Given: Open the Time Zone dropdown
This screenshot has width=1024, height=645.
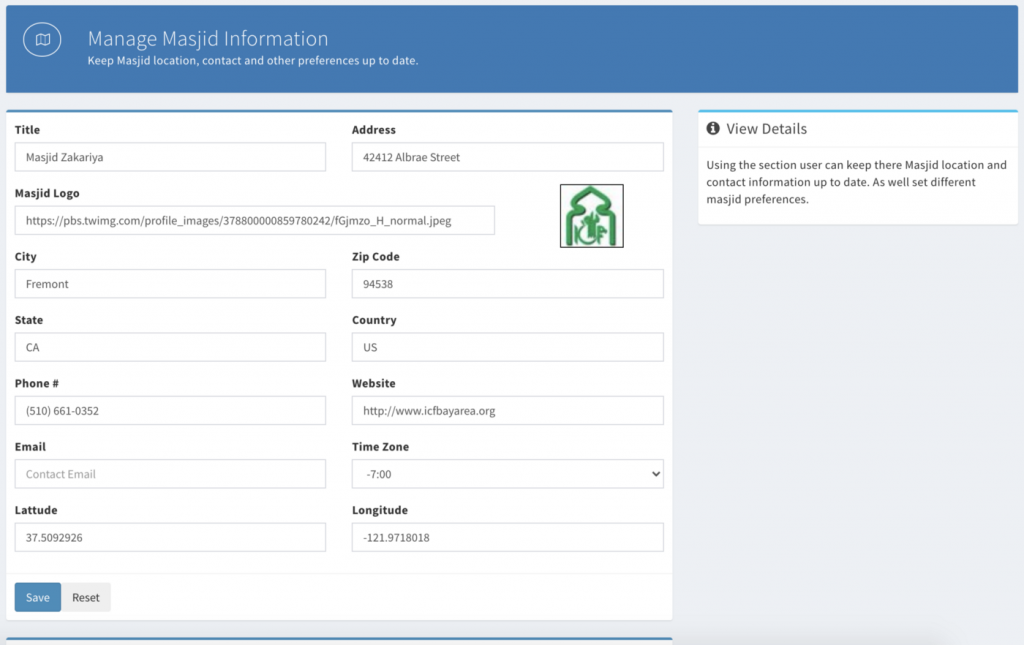Looking at the screenshot, I should click(x=507, y=474).
